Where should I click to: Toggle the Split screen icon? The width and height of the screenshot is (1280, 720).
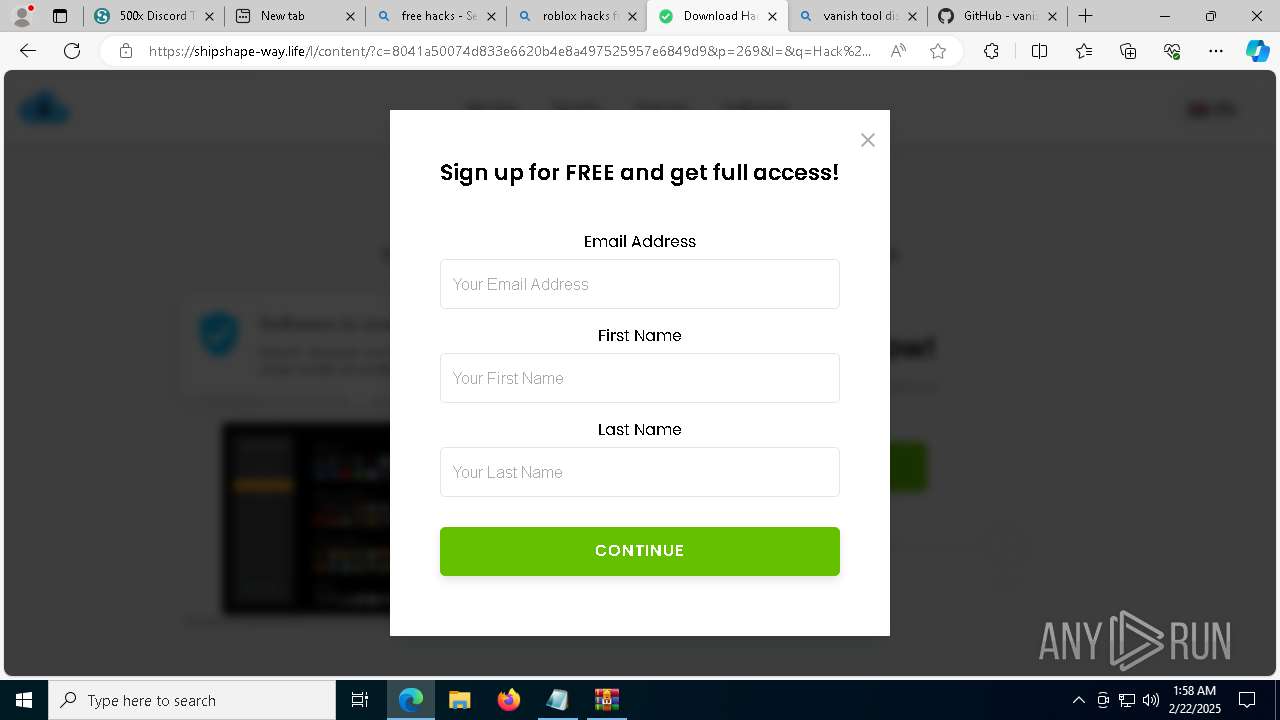point(1039,51)
